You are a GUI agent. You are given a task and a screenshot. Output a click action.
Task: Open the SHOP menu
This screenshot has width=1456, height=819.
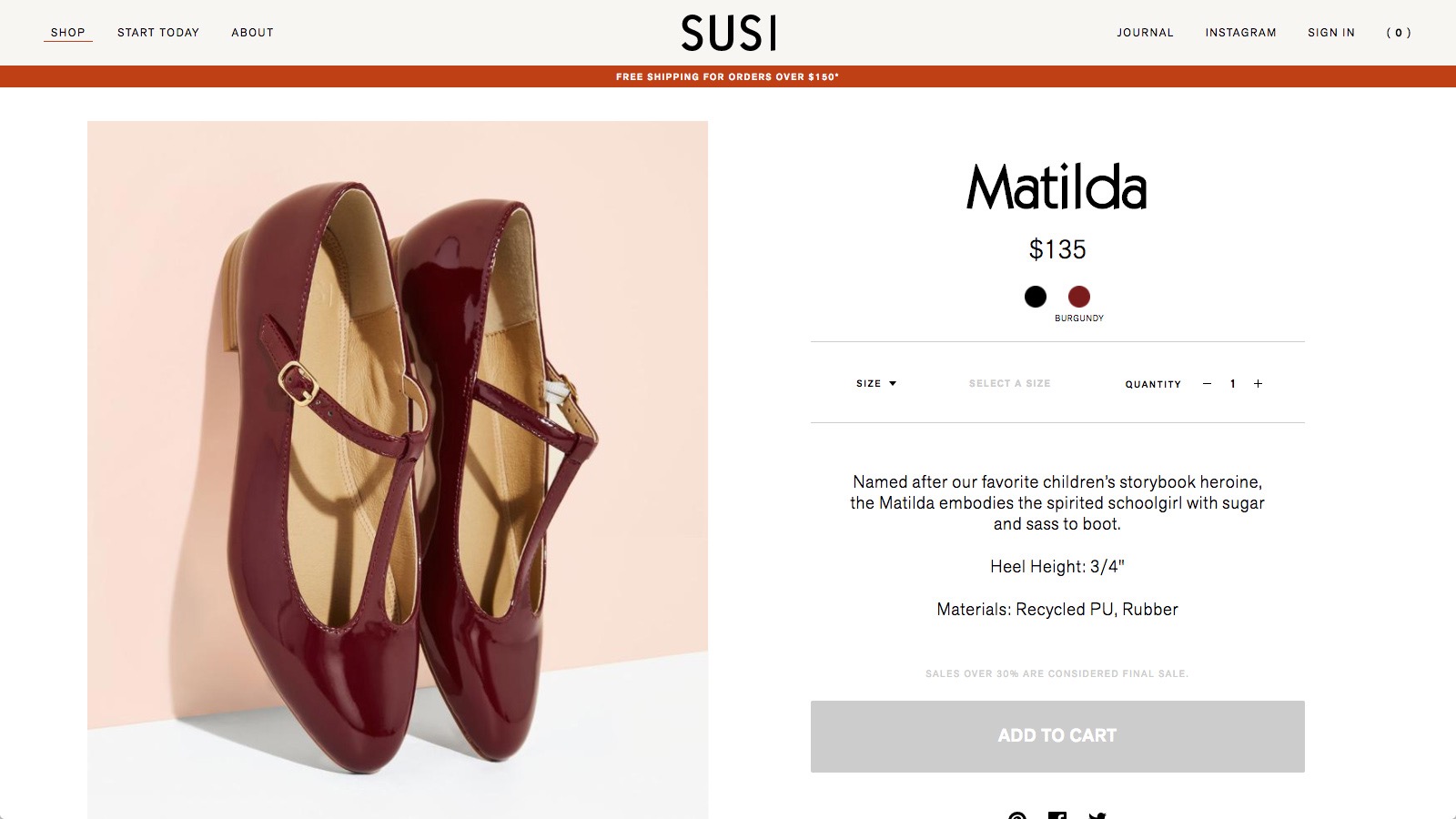[x=67, y=32]
